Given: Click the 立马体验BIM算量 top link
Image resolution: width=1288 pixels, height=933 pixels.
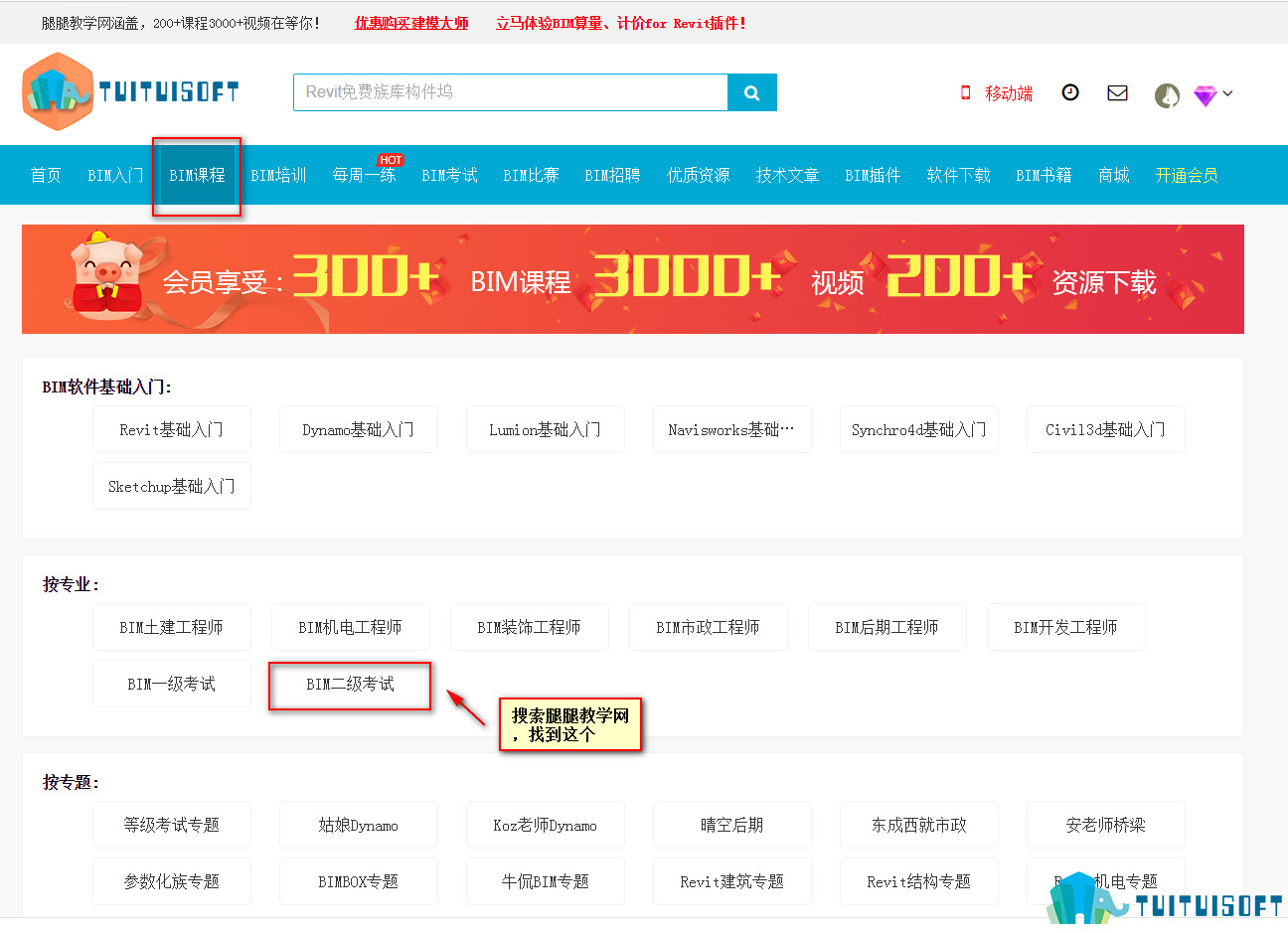Looking at the screenshot, I should (620, 23).
